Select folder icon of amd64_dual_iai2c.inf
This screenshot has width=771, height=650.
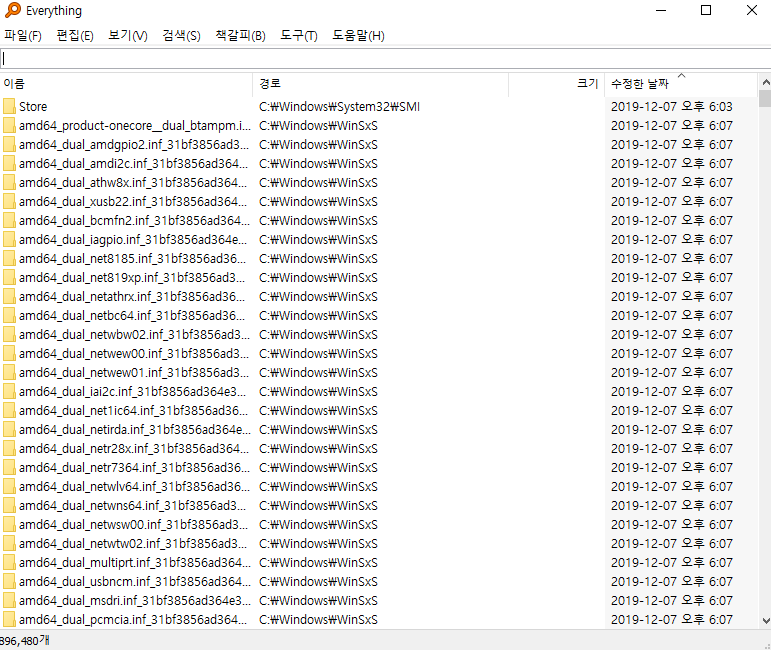(x=9, y=392)
